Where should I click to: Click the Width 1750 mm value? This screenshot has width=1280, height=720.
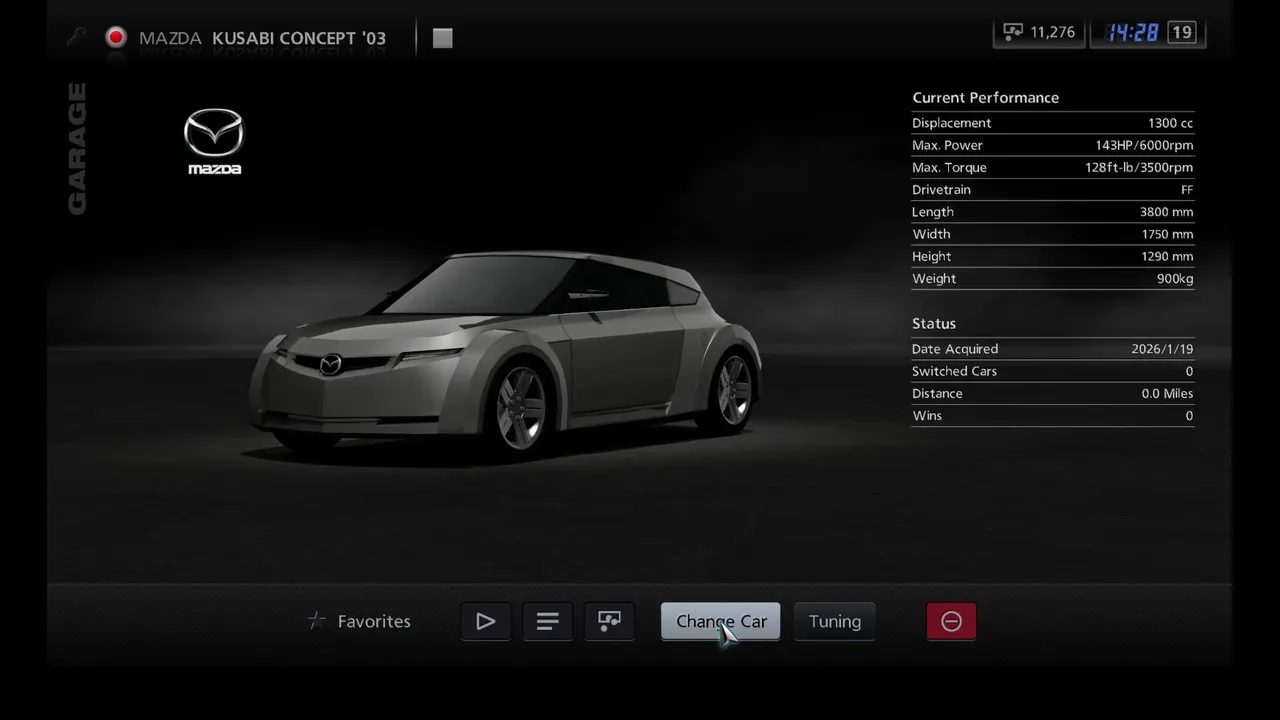tap(1167, 234)
